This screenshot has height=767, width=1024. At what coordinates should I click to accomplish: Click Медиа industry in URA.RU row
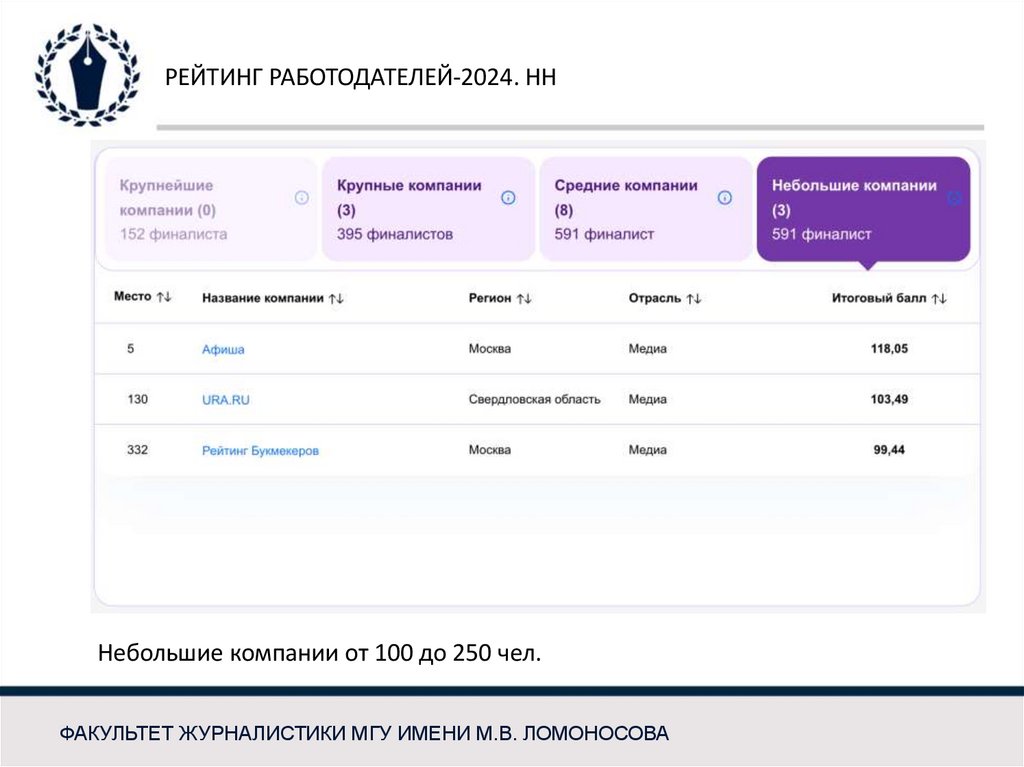647,399
